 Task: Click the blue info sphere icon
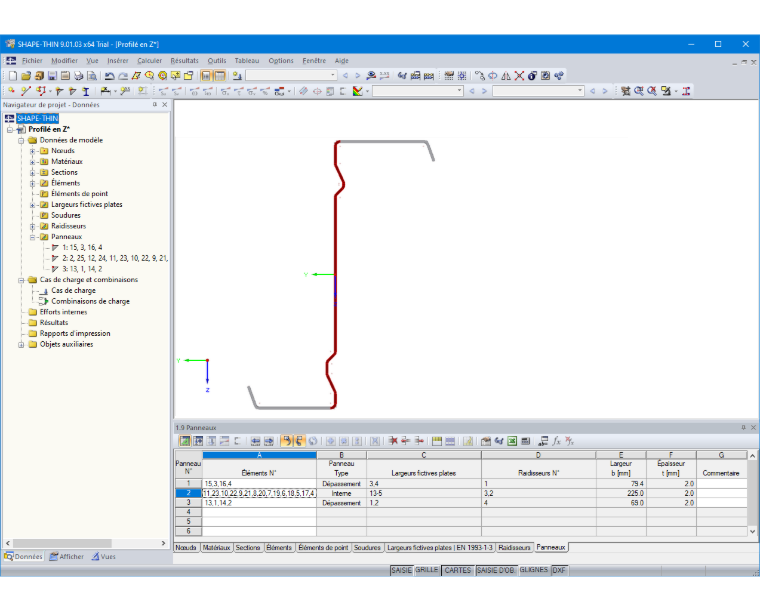pyautogui.click(x=532, y=76)
